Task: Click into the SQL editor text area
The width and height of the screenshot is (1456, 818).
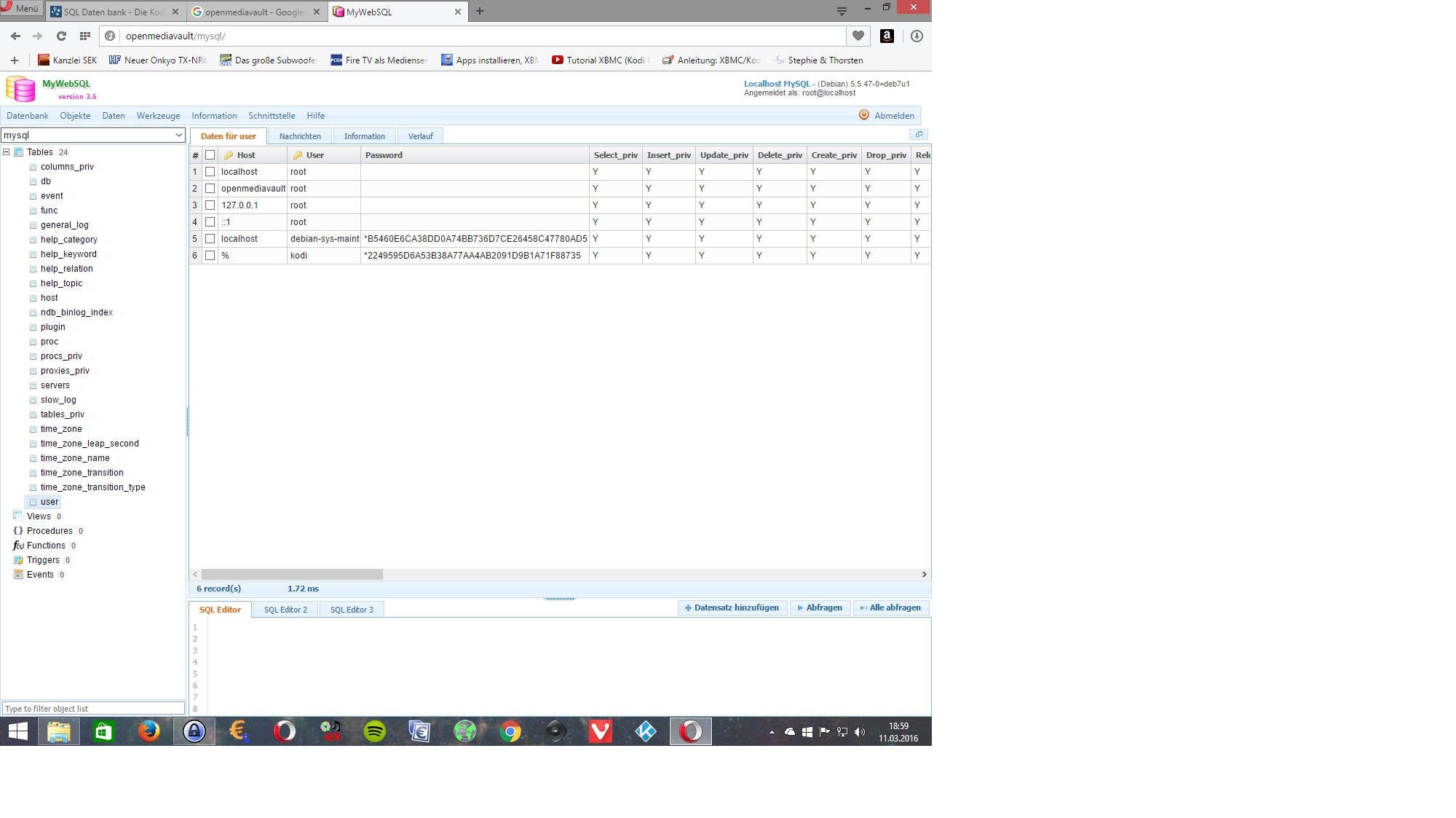Action: pos(569,666)
